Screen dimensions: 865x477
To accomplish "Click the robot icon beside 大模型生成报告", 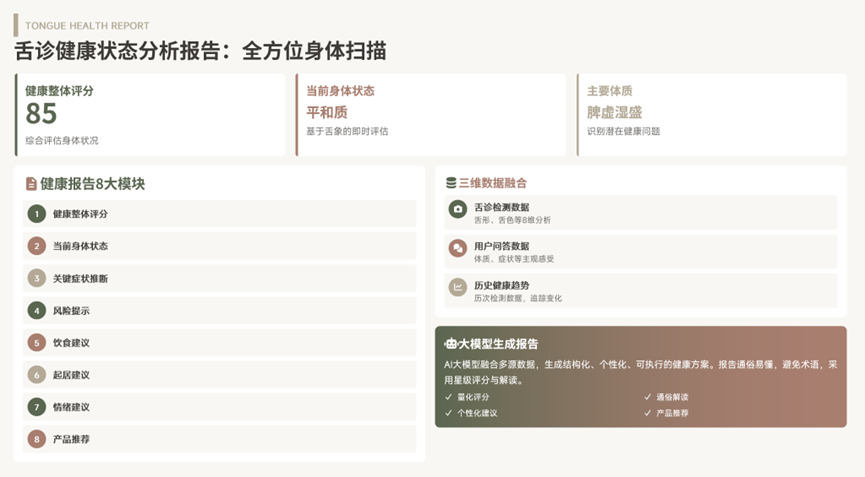I will click(451, 343).
